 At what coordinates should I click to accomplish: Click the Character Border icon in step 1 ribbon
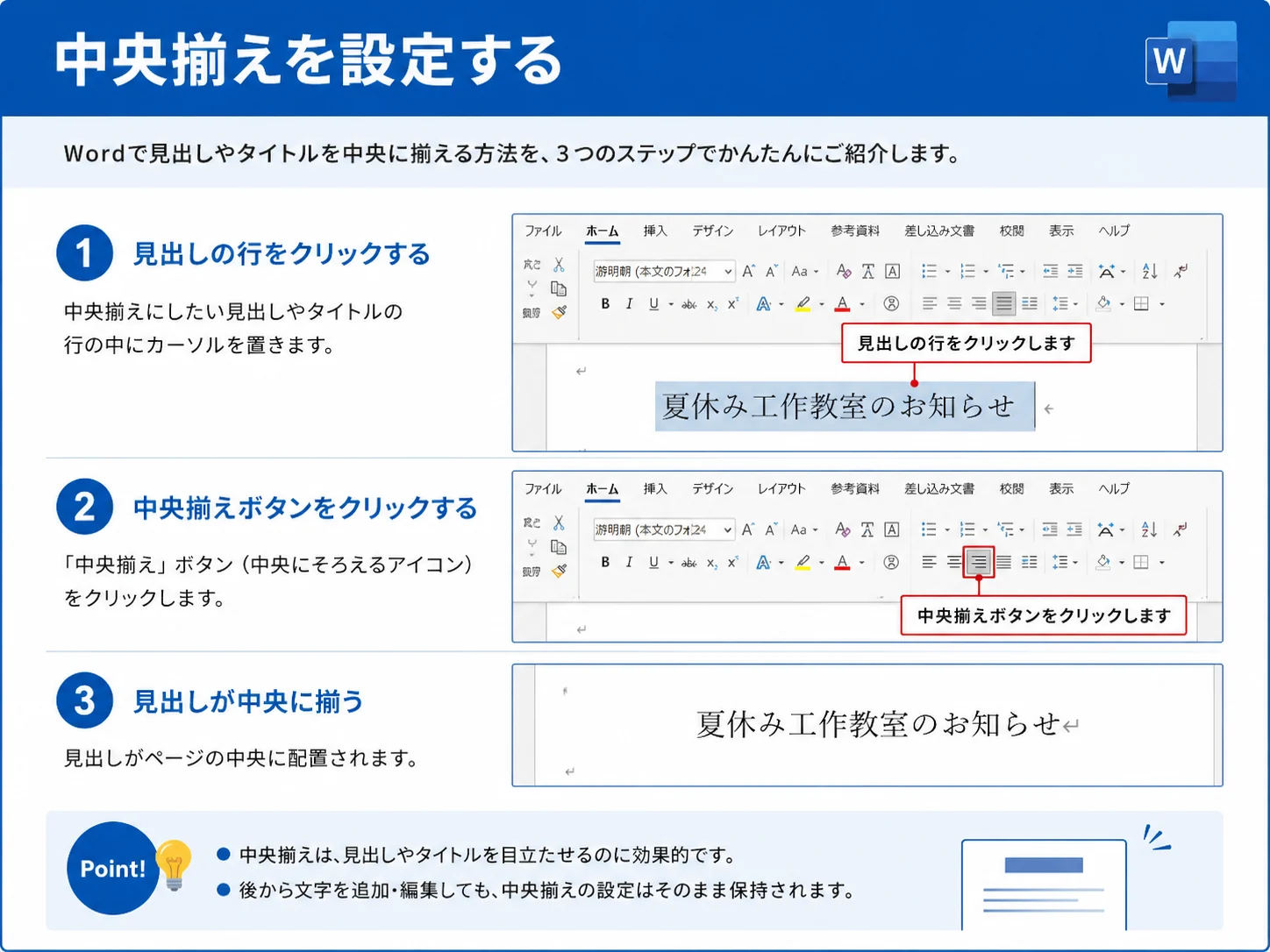tap(892, 272)
